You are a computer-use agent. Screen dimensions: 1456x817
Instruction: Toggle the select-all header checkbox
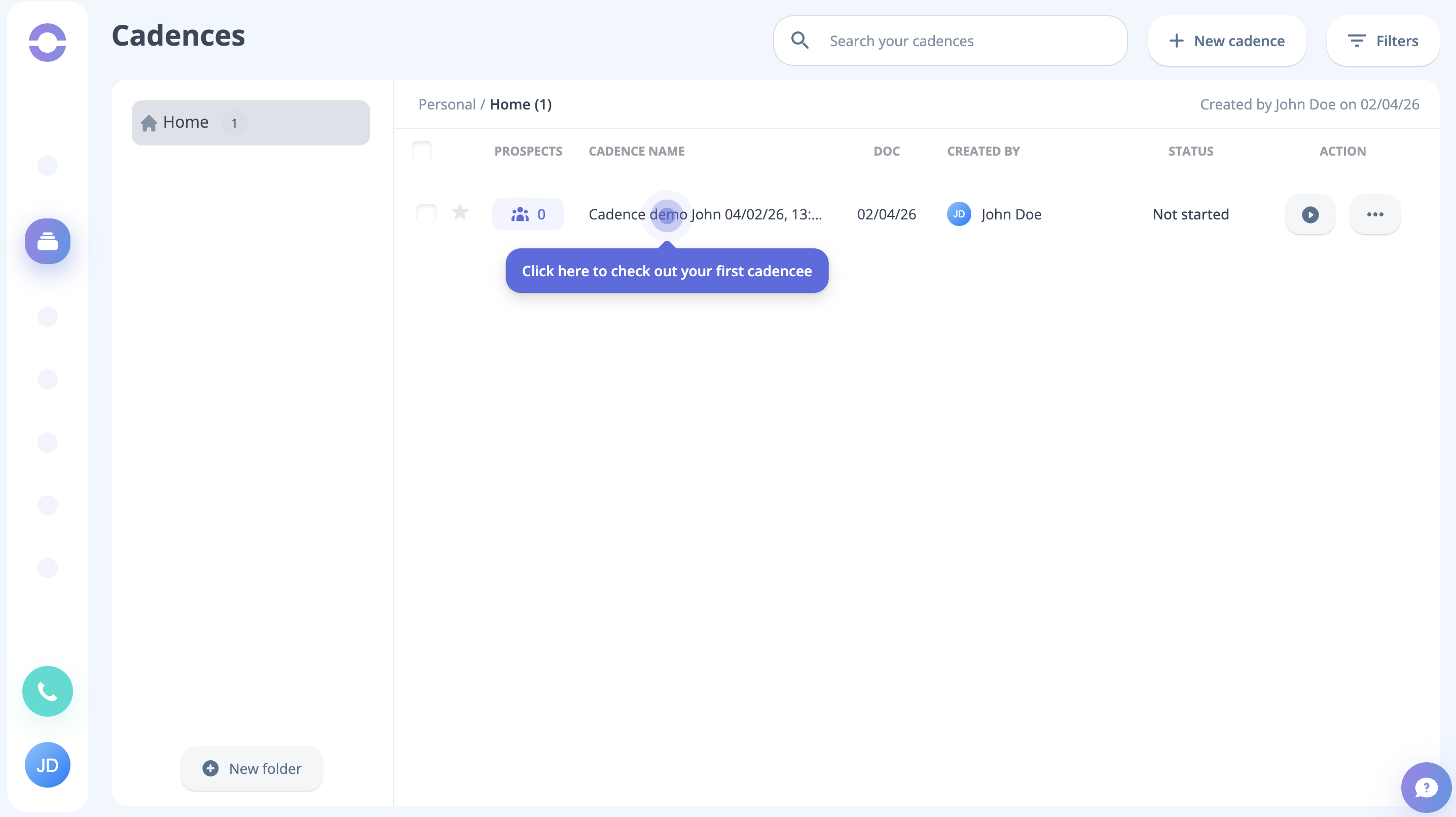[422, 151]
